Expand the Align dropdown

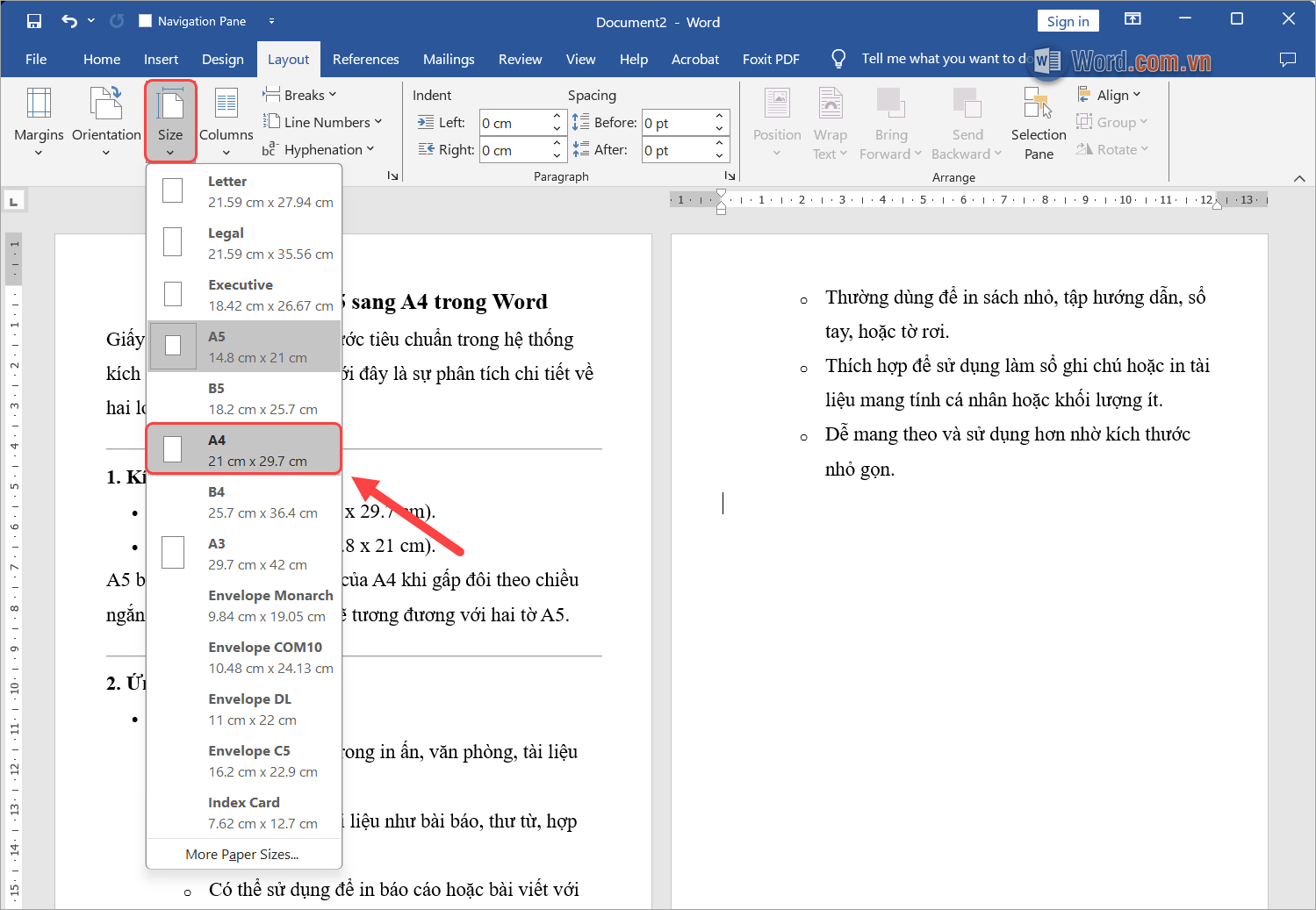click(1110, 95)
